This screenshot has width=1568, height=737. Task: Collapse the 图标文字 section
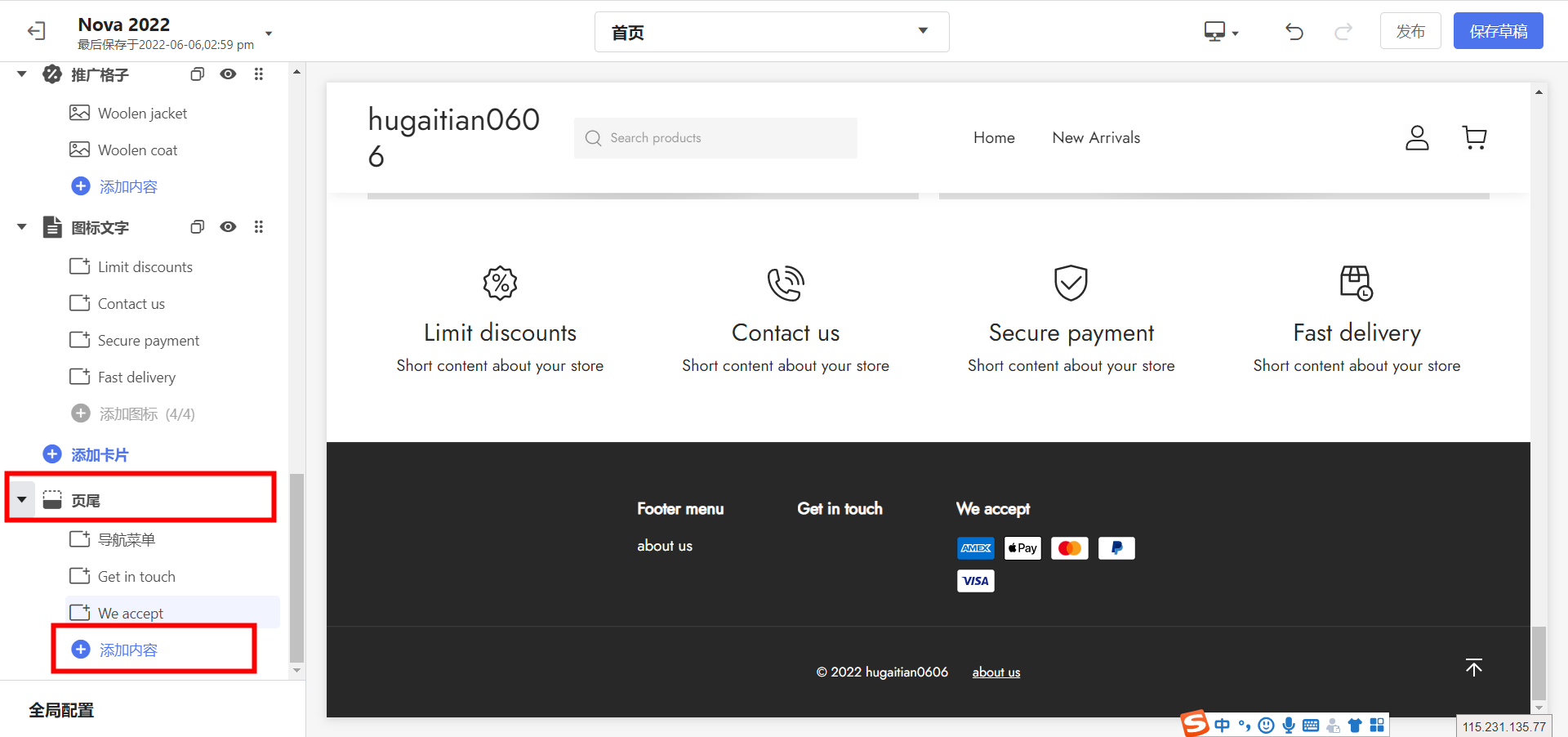(x=22, y=227)
